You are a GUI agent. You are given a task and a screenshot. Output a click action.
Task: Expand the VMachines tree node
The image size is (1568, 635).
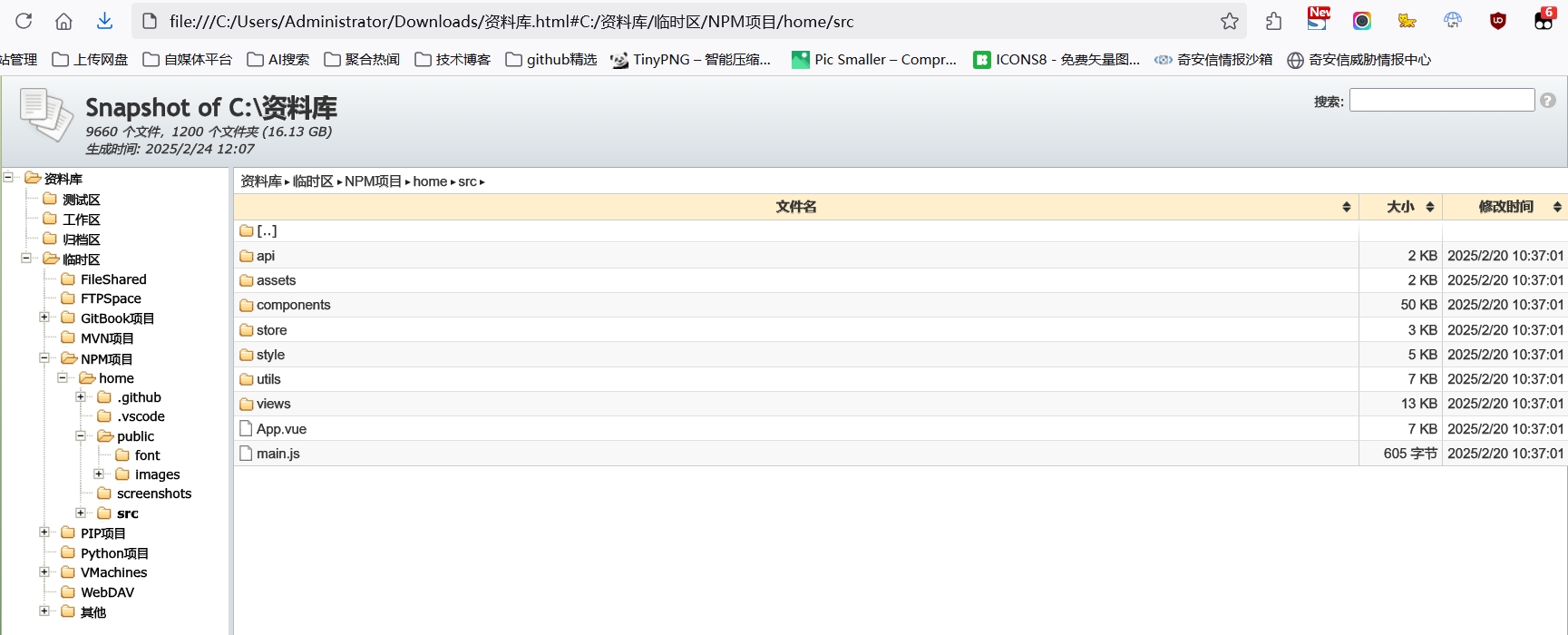click(x=44, y=571)
